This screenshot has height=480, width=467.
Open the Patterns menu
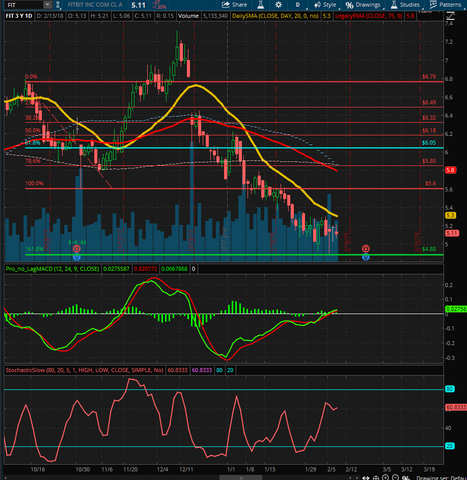[x=447, y=5]
